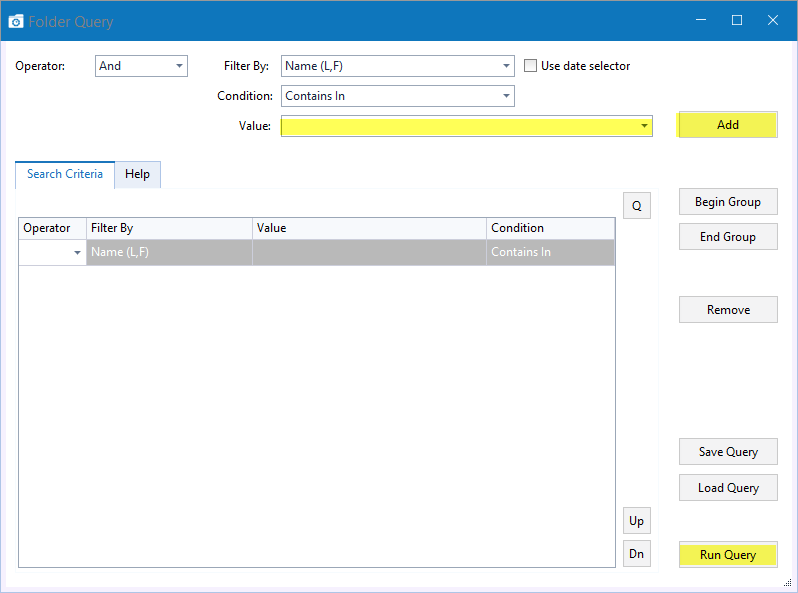Click the resize grip in the window corner

pyautogui.click(x=787, y=583)
